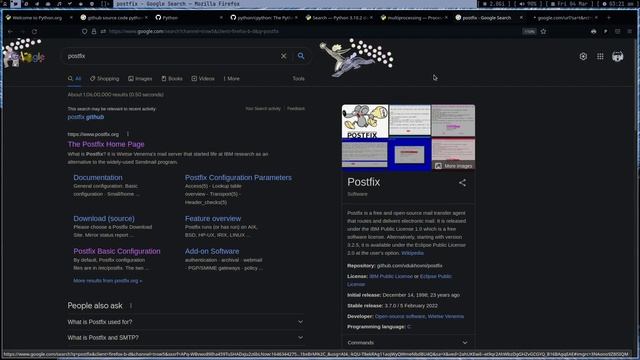Open Google settings gear icon

[583, 56]
